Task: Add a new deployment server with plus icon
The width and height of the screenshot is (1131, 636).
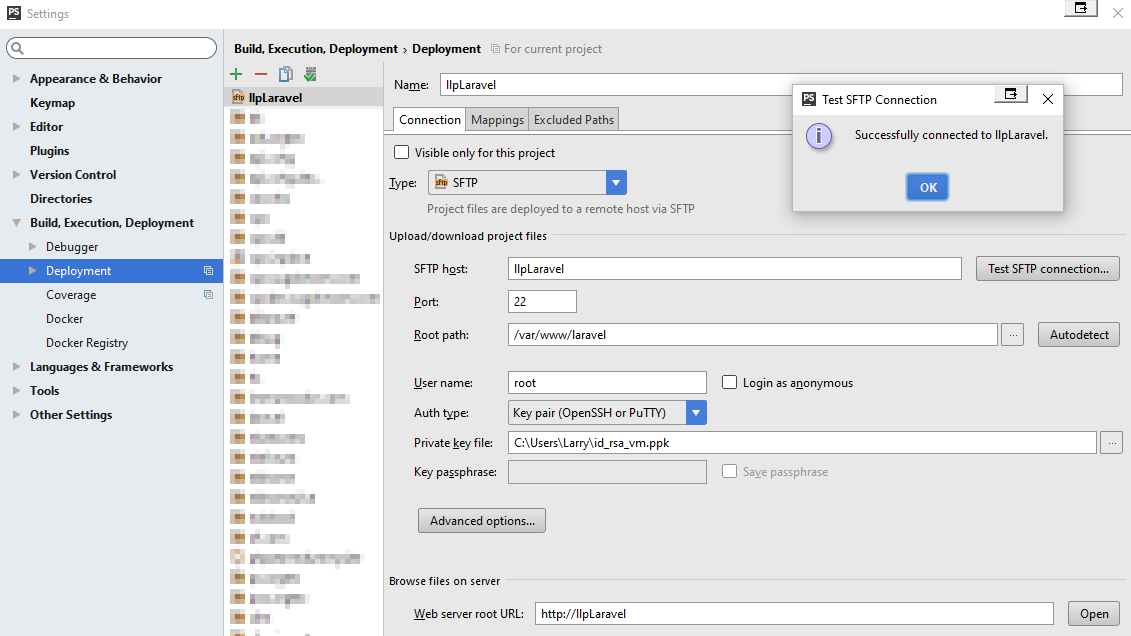Action: point(236,74)
